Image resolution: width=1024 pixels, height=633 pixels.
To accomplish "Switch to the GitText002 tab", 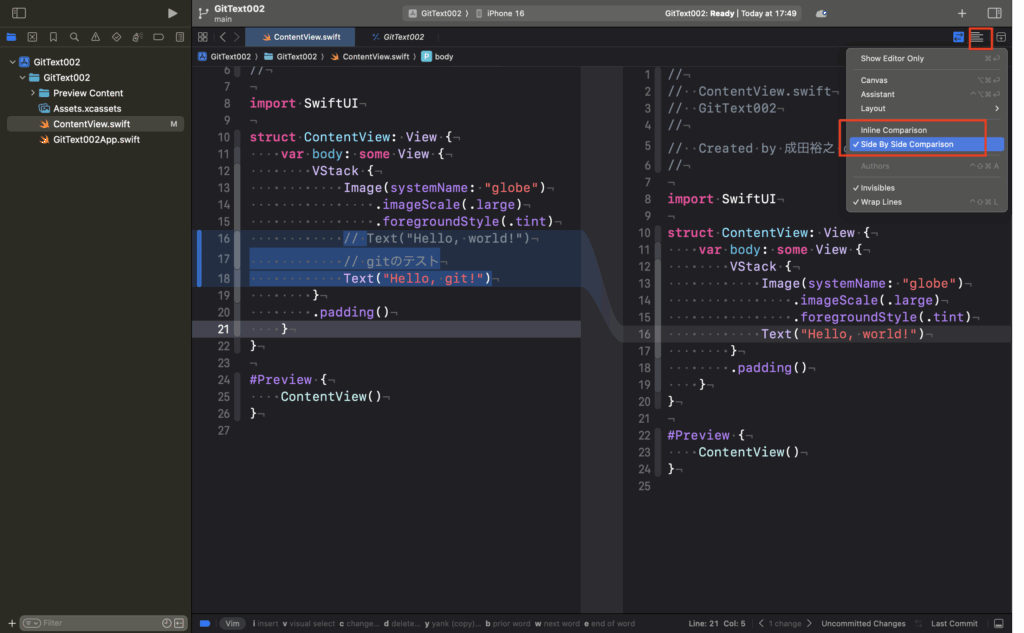I will pyautogui.click(x=398, y=37).
